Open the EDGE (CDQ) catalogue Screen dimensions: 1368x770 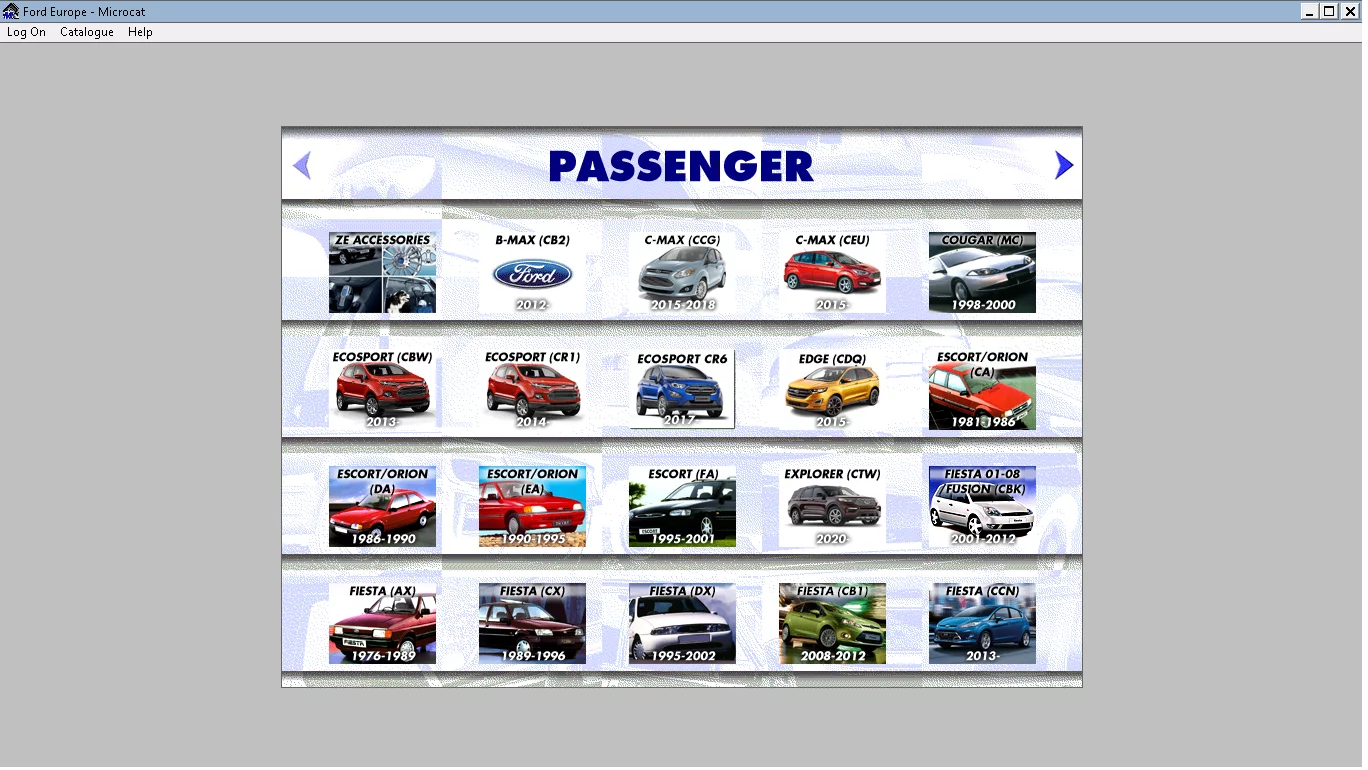tap(832, 388)
